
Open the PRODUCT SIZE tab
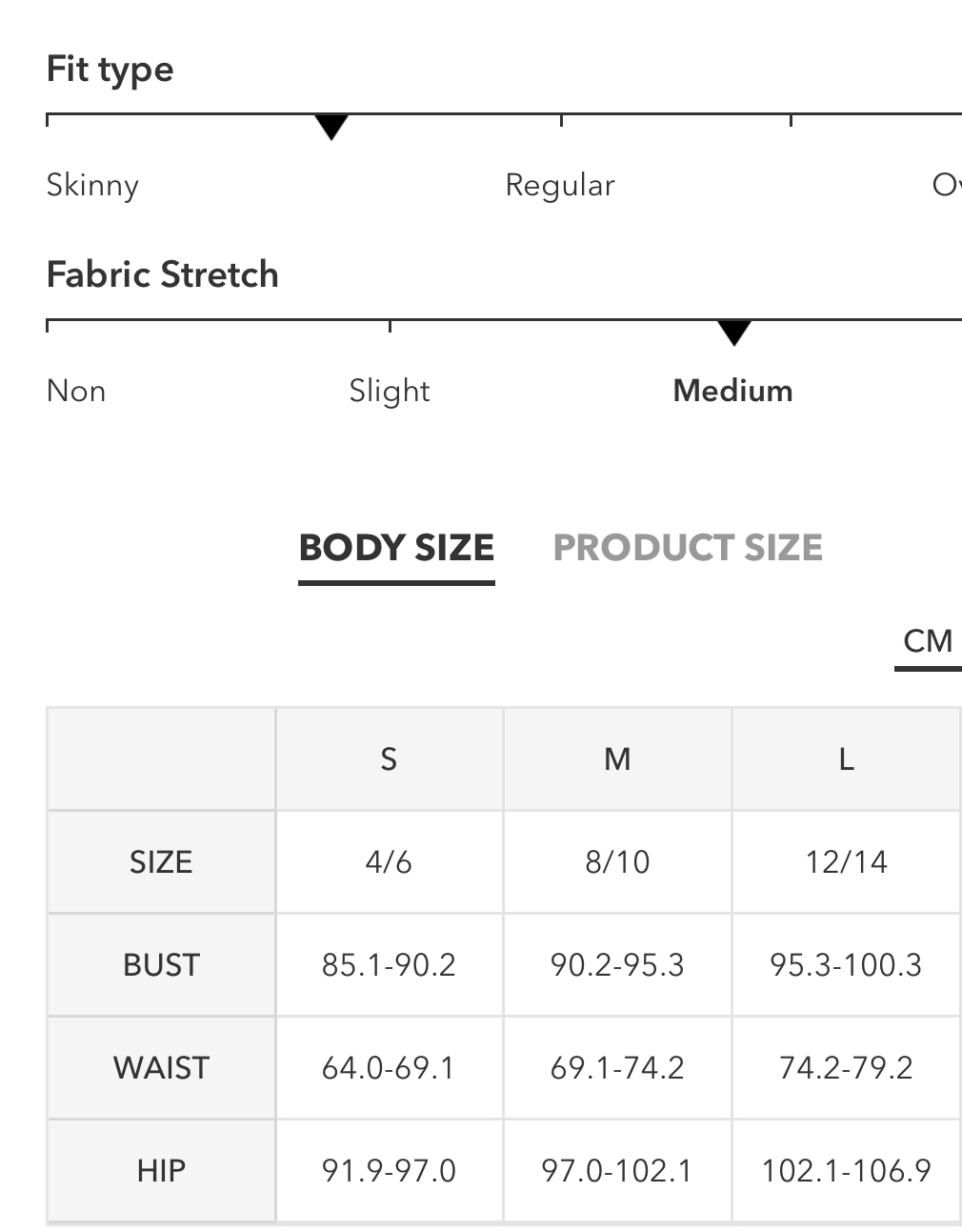click(688, 548)
